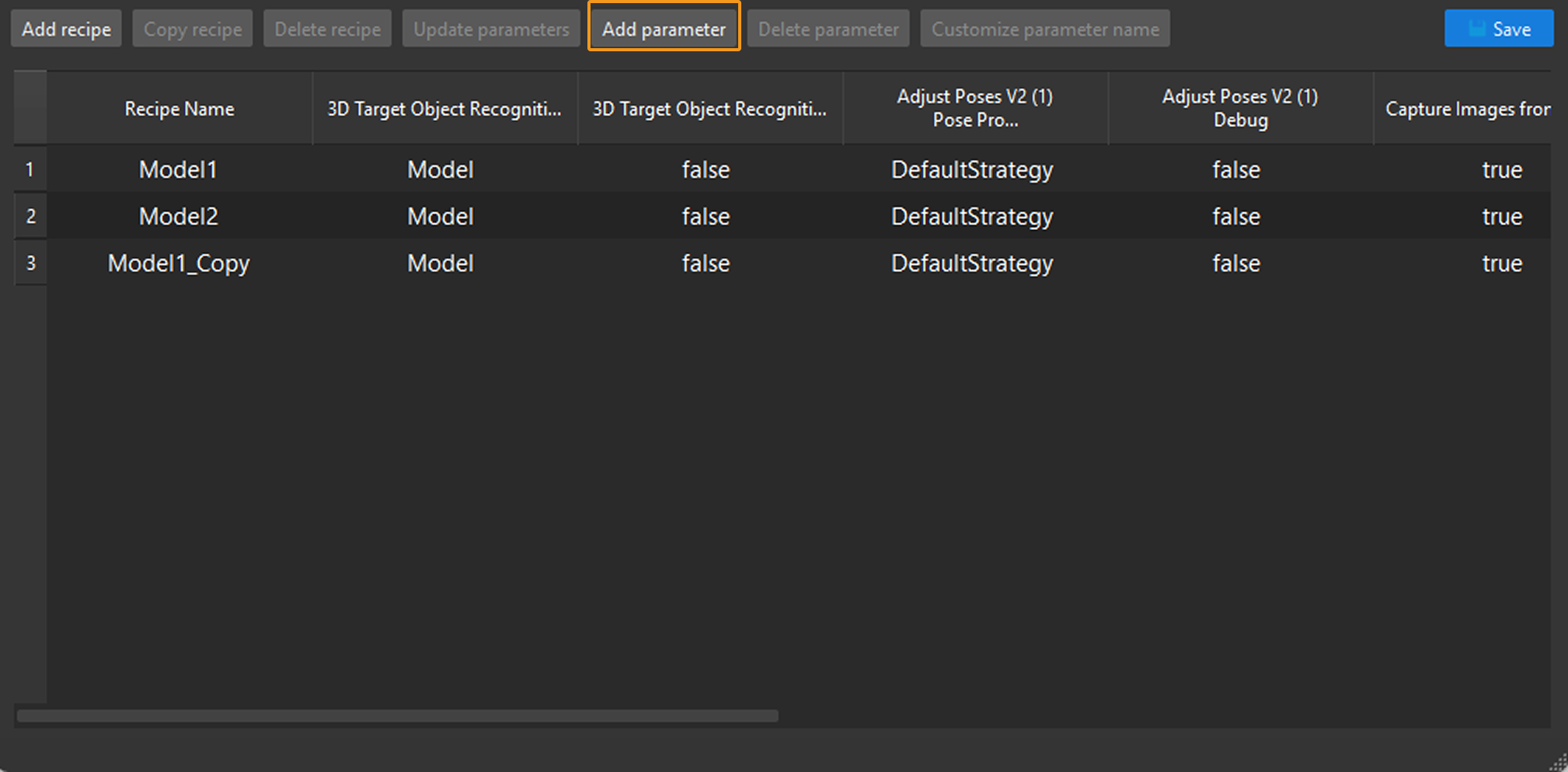
Task: Click the false Debug value for Model2
Action: click(1235, 216)
